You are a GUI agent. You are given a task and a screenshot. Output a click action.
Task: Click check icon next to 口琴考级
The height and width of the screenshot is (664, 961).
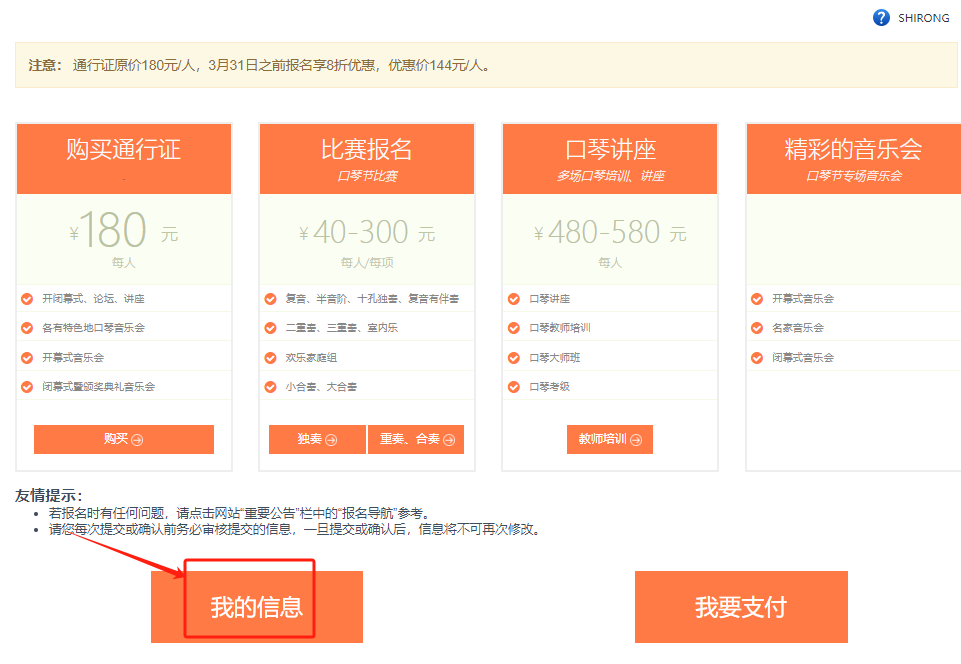pos(514,387)
